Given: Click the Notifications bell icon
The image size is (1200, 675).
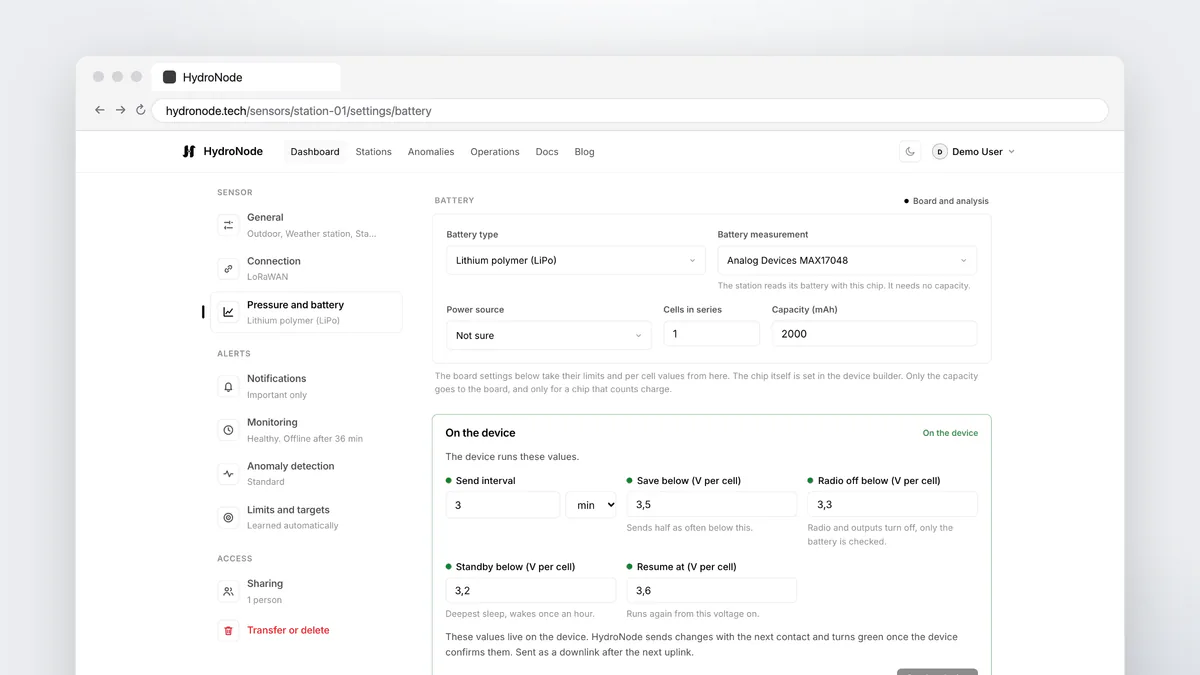Looking at the screenshot, I should coord(228,386).
